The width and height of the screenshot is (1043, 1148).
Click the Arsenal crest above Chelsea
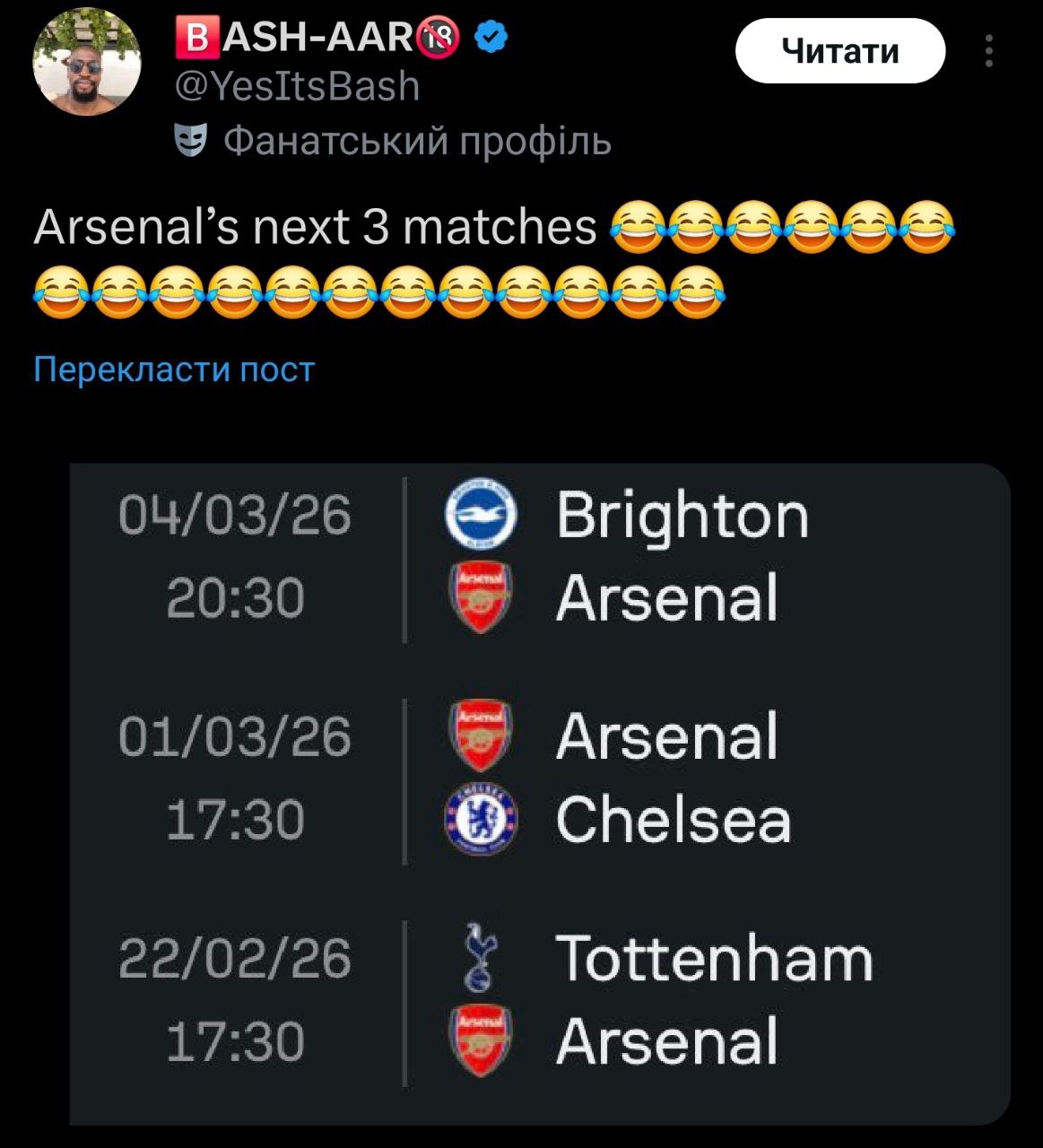point(482,735)
